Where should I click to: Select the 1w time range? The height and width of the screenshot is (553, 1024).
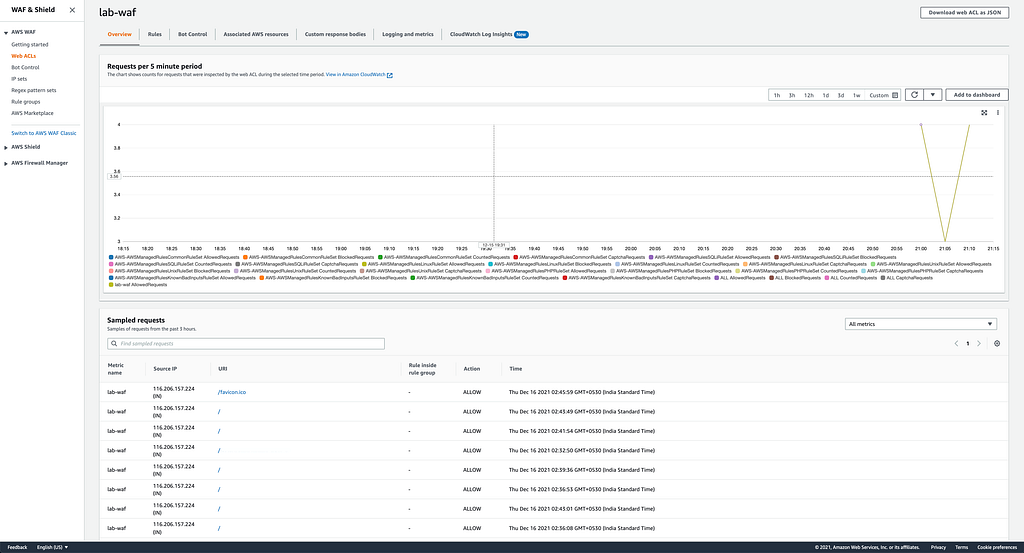[856, 95]
